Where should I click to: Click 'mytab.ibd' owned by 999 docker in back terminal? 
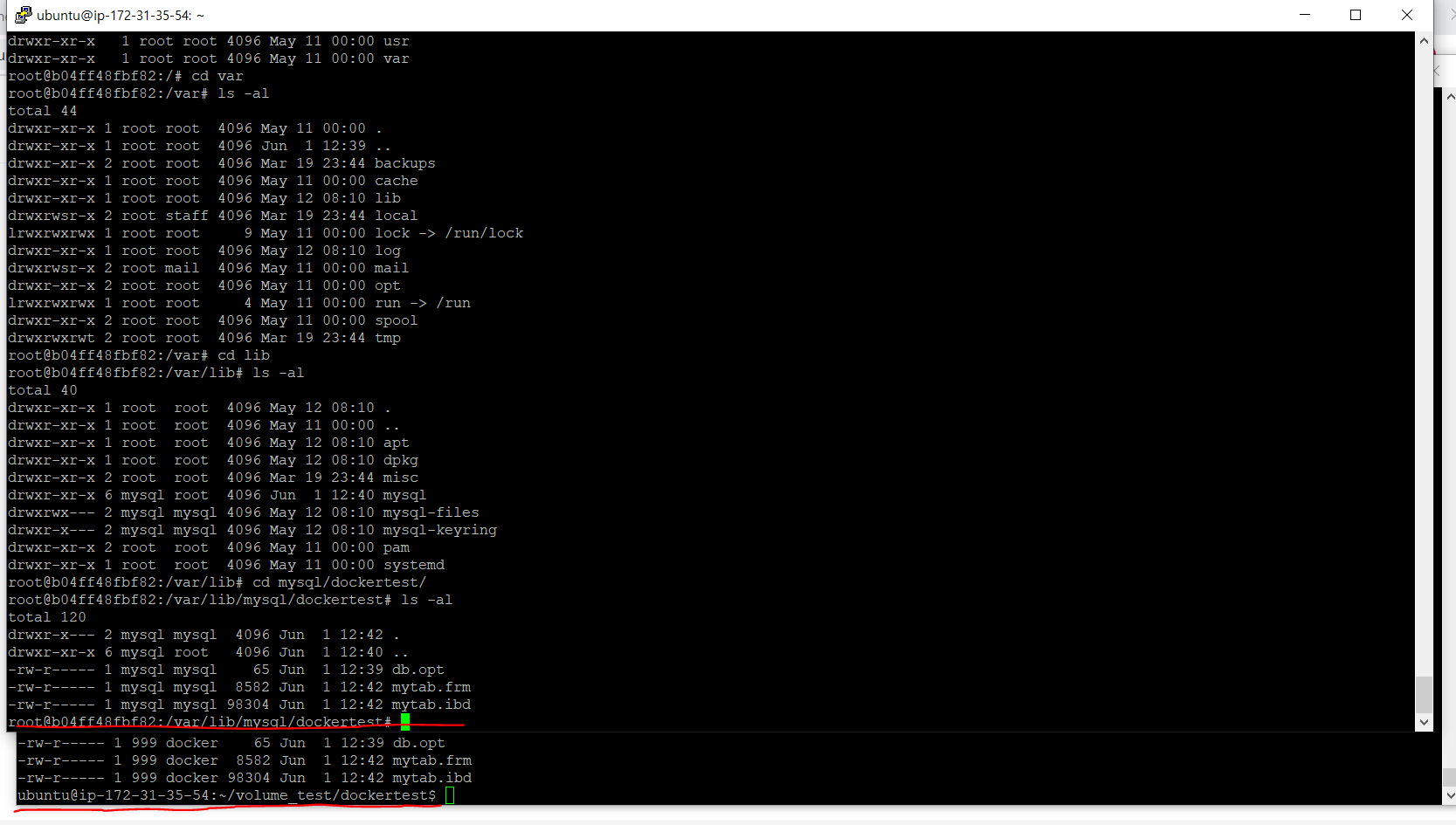click(x=431, y=778)
